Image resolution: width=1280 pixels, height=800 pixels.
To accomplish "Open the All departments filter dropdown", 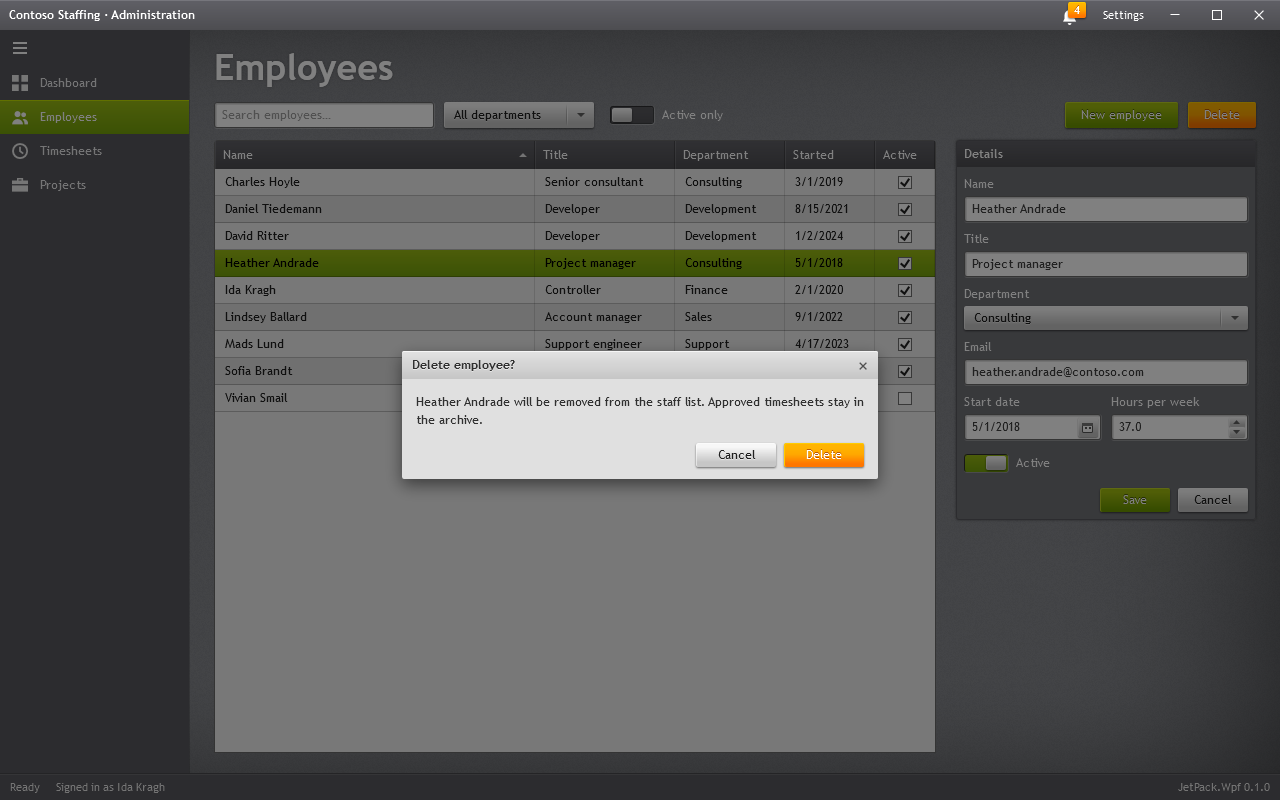I will click(519, 115).
